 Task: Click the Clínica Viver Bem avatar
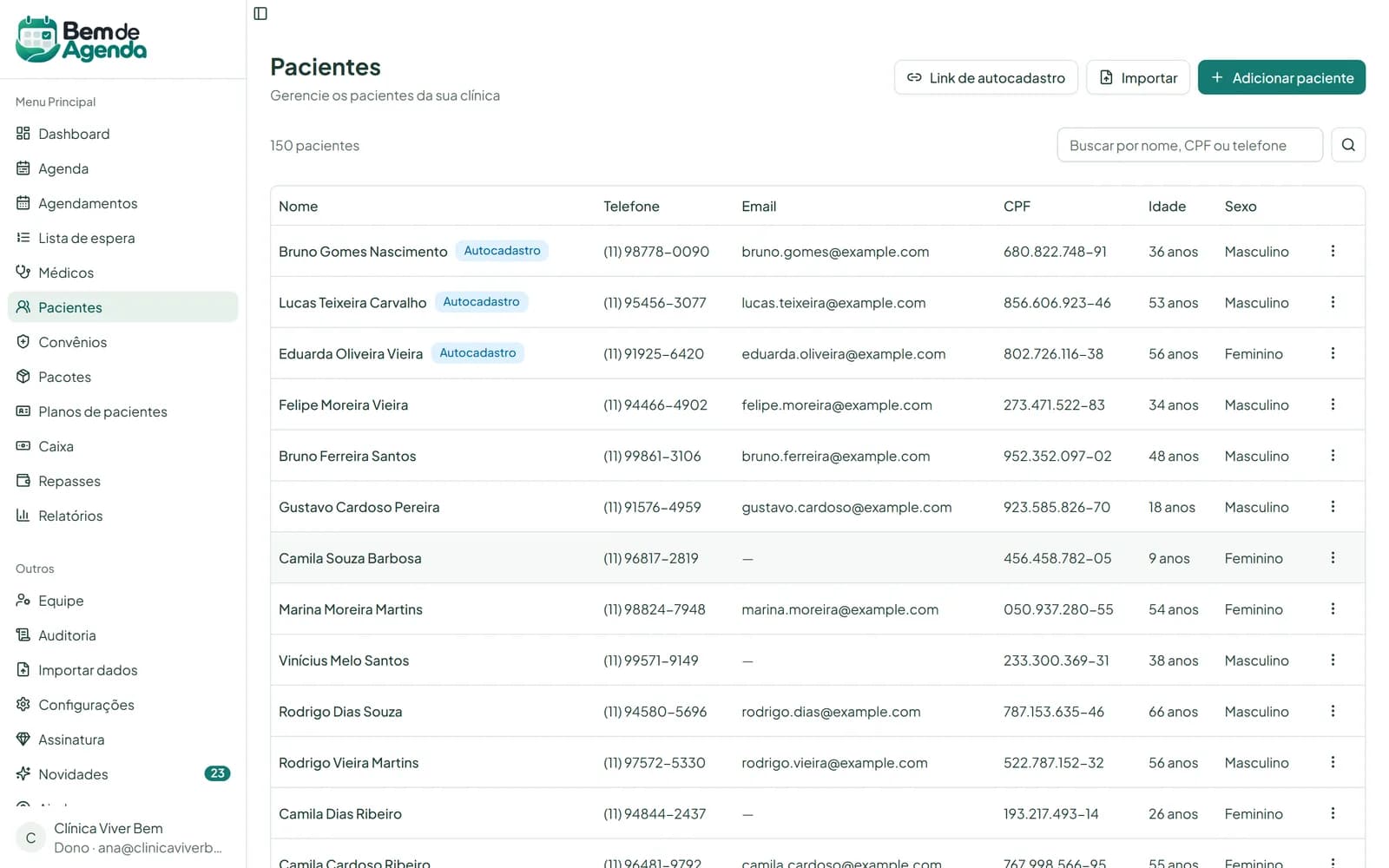coord(30,838)
